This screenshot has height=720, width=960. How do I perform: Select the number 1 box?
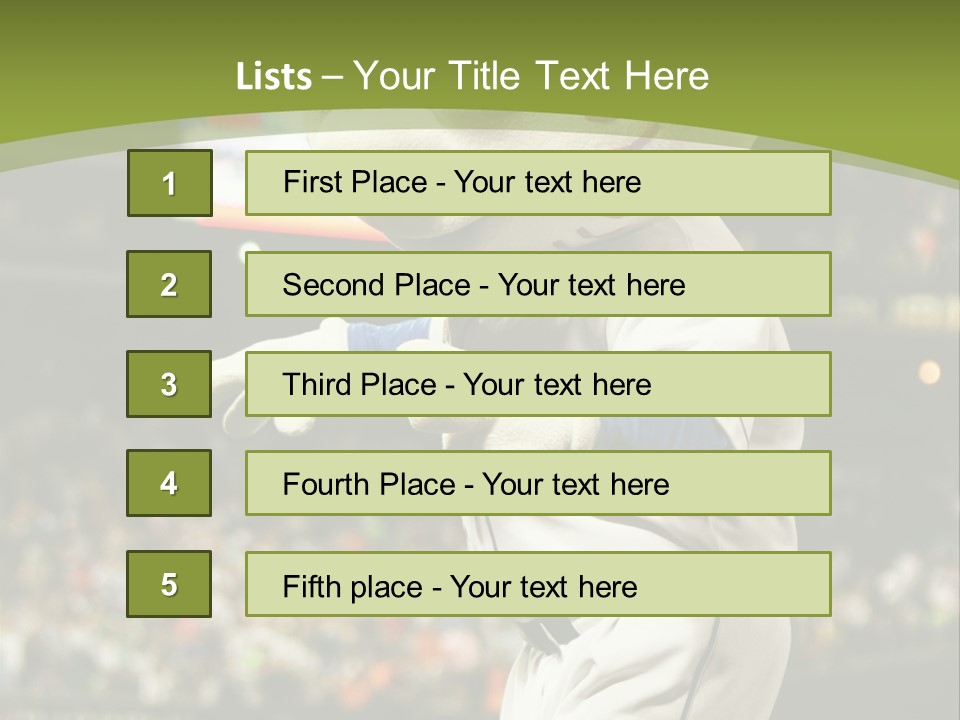coord(169,183)
